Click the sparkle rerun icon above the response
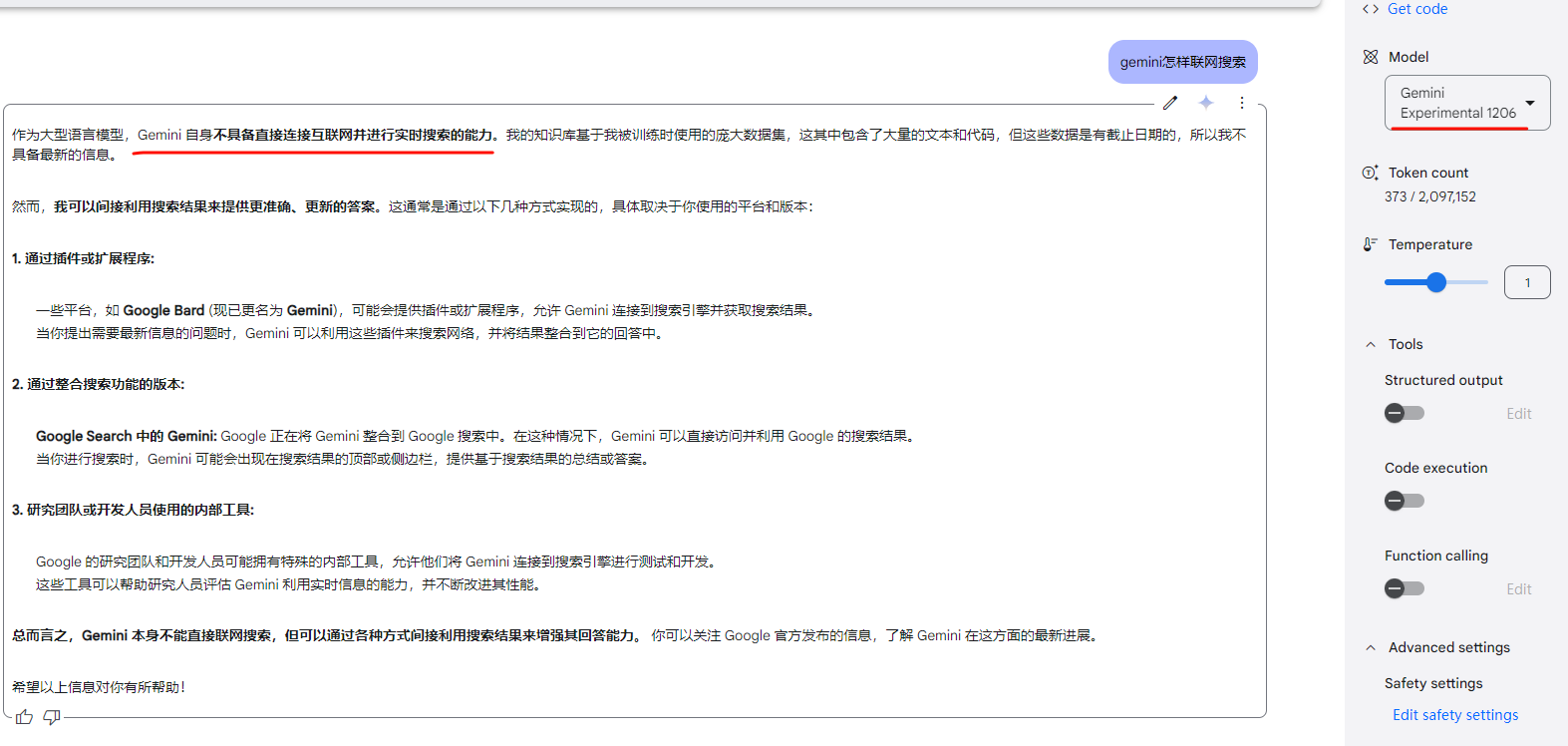 point(1206,103)
